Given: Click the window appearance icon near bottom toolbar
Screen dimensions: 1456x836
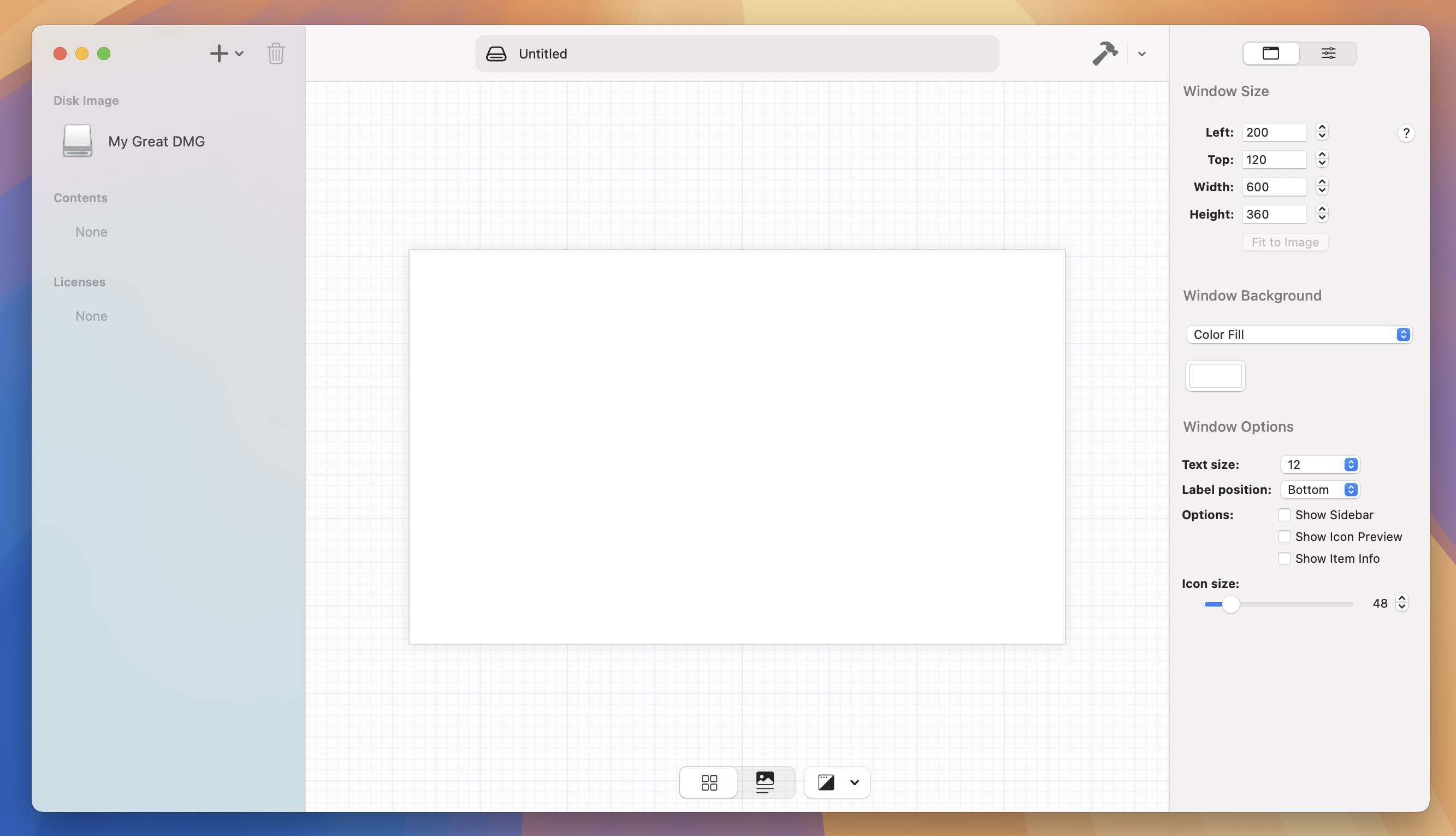Looking at the screenshot, I should coord(826,782).
